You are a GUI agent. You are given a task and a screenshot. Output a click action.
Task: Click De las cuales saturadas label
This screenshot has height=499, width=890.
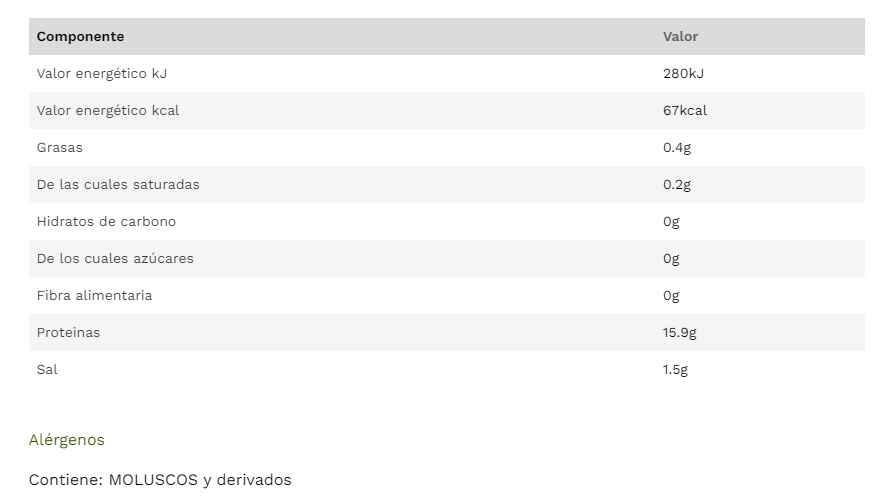(x=118, y=184)
